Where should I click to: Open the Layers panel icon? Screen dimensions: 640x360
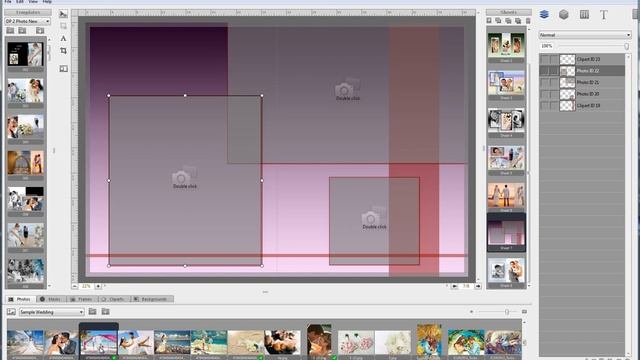[544, 15]
